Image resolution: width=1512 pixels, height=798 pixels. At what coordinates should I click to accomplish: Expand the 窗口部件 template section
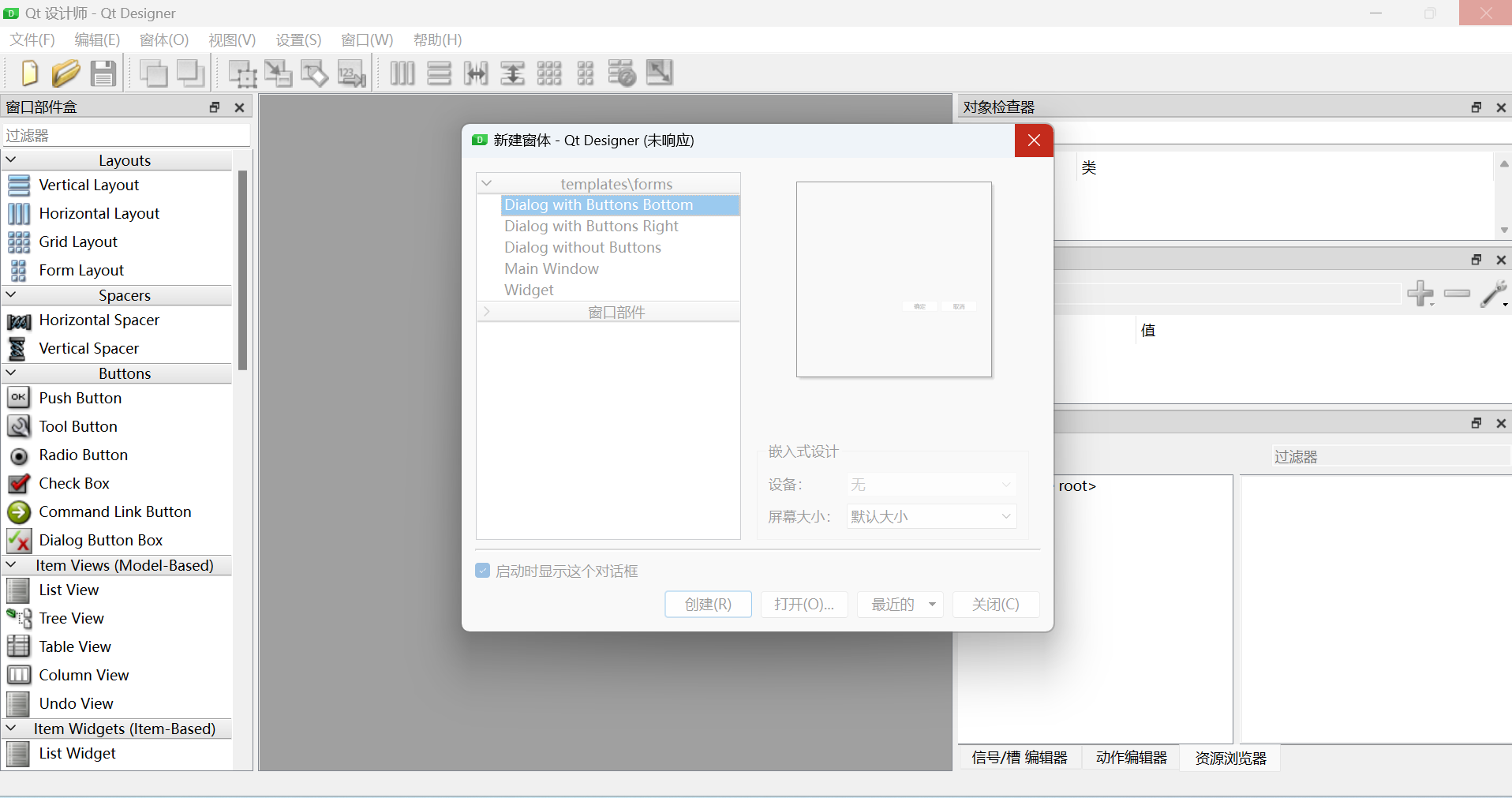487,311
